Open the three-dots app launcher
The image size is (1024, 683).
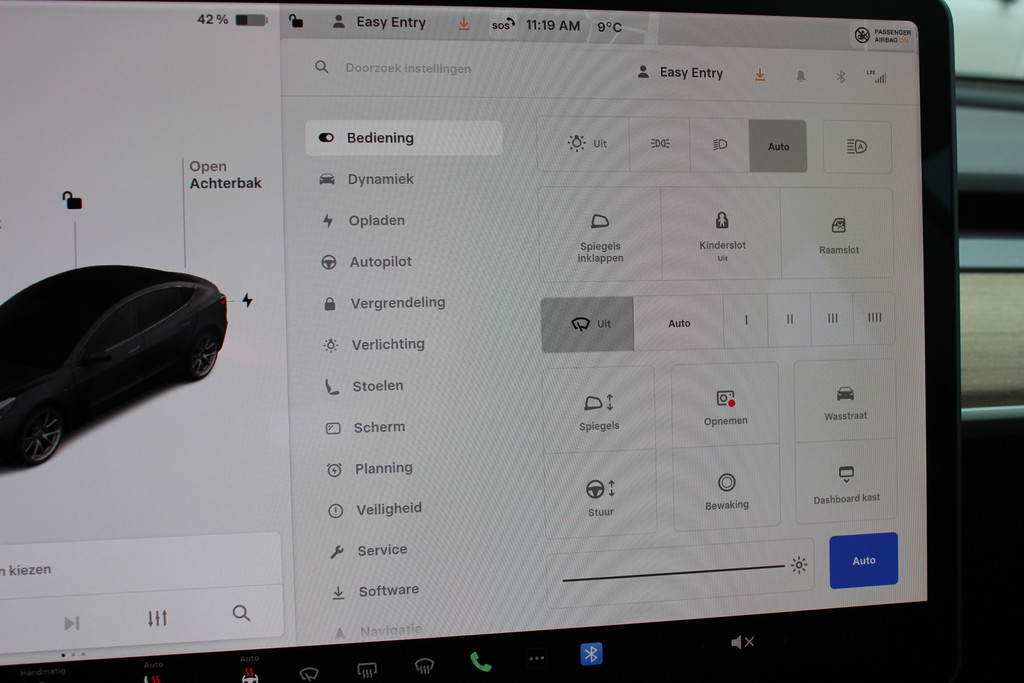537,658
